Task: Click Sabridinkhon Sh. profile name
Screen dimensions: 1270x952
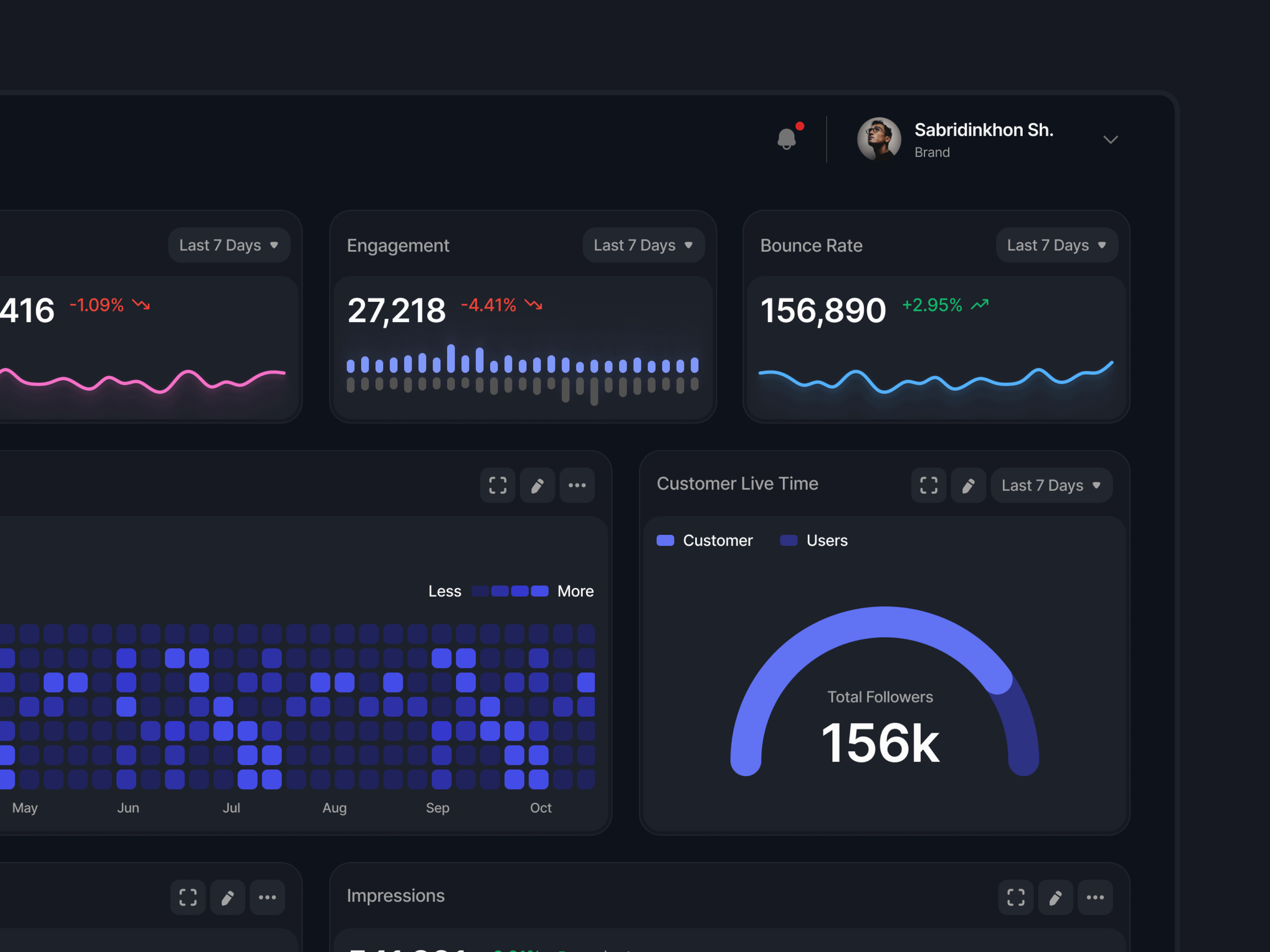Action: [x=984, y=130]
